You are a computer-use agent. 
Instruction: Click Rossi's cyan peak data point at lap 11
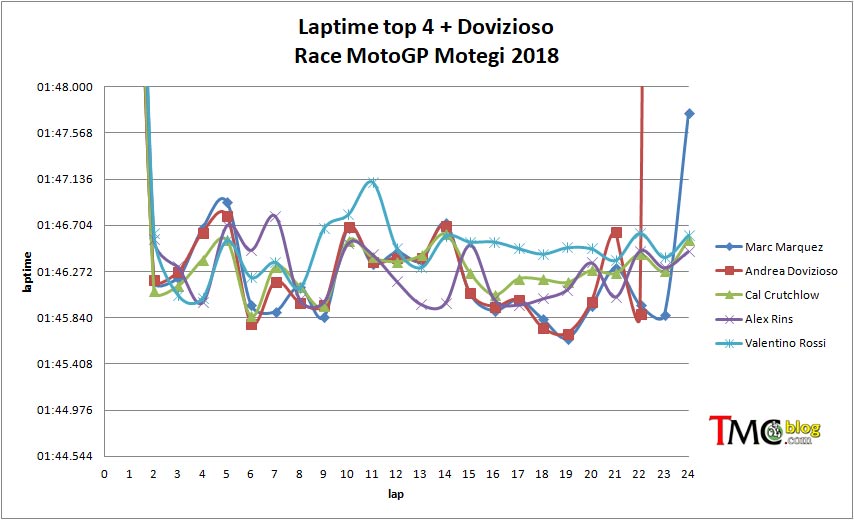pyautogui.click(x=372, y=182)
